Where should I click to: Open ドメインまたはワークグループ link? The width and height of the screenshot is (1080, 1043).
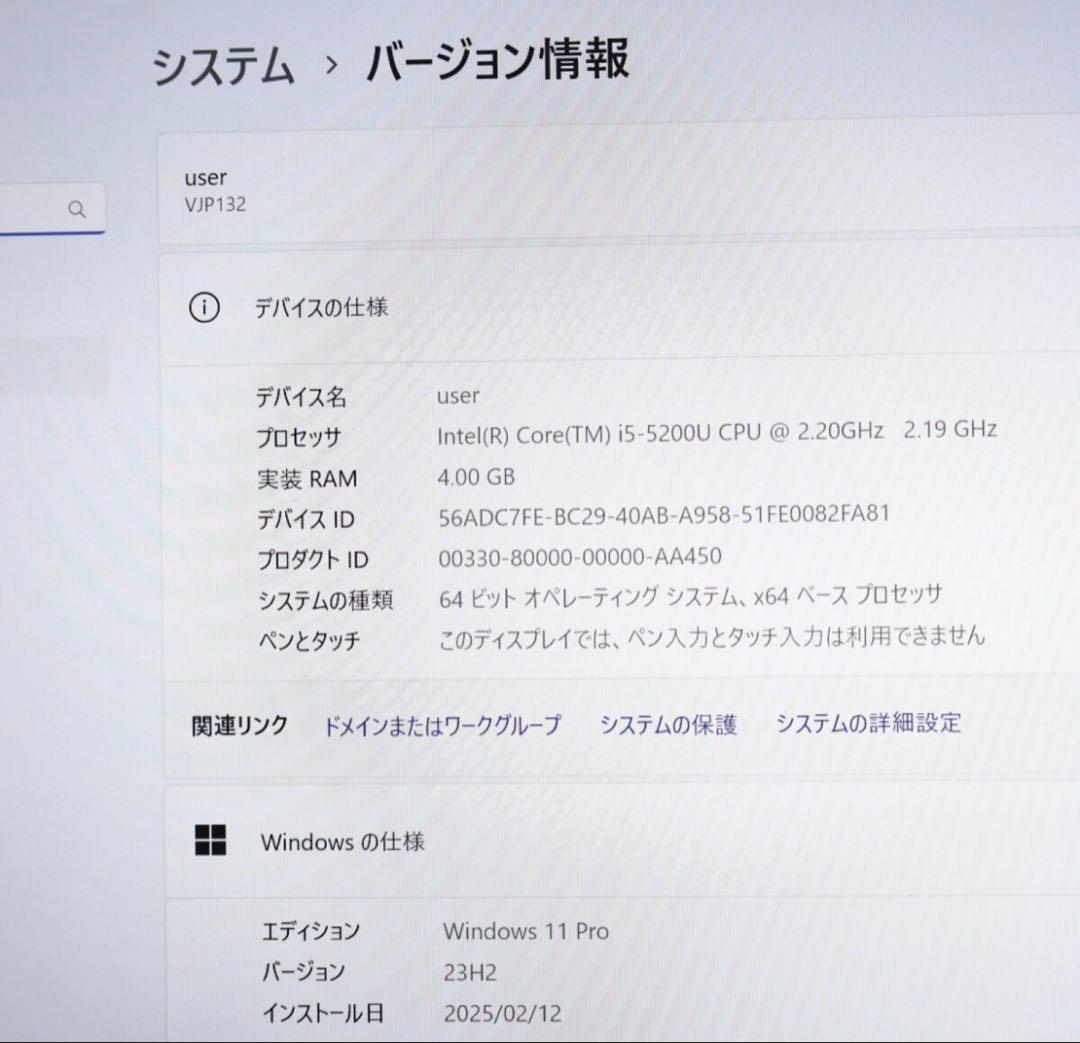point(442,725)
